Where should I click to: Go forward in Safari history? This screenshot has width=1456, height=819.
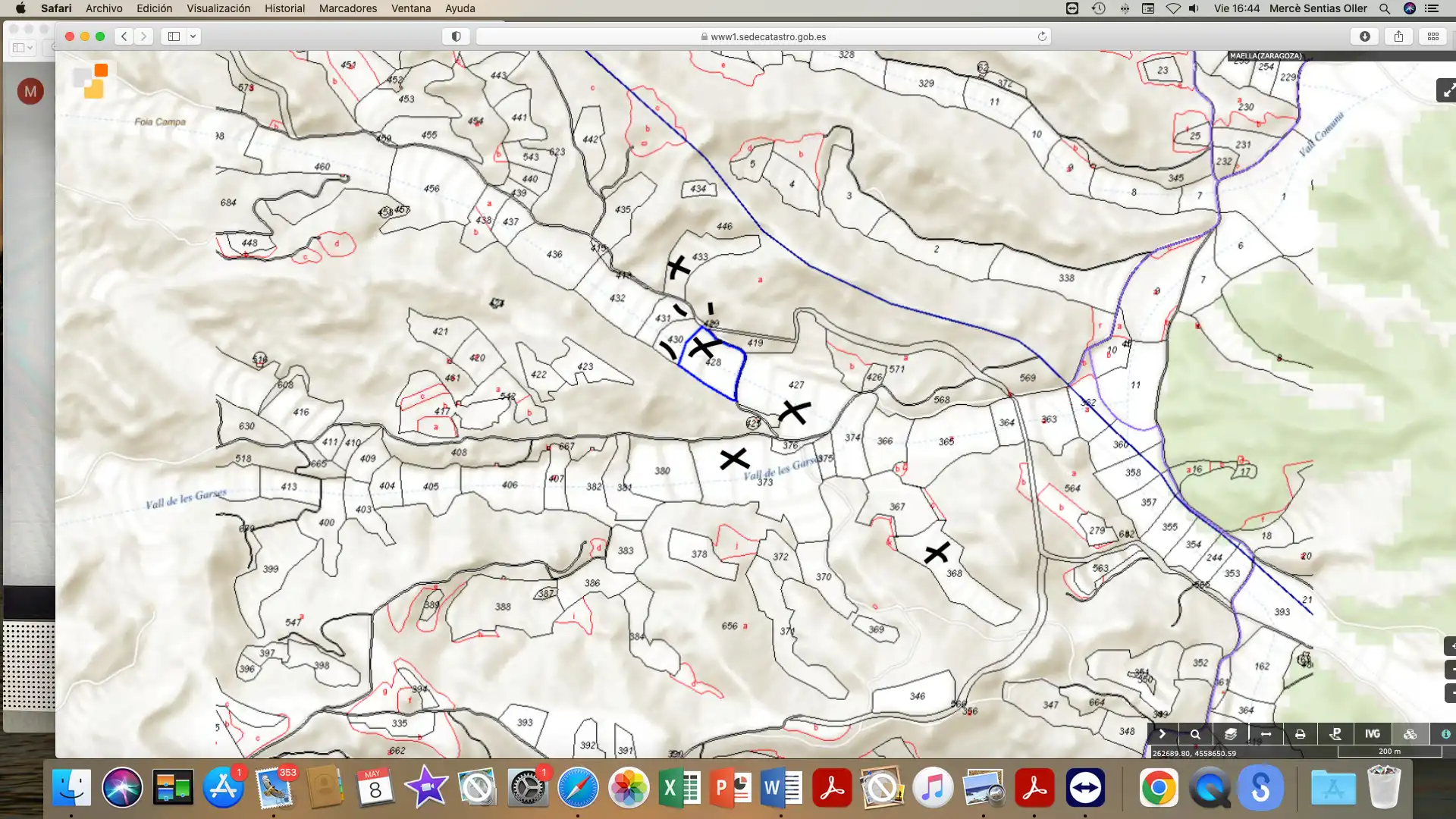143,36
